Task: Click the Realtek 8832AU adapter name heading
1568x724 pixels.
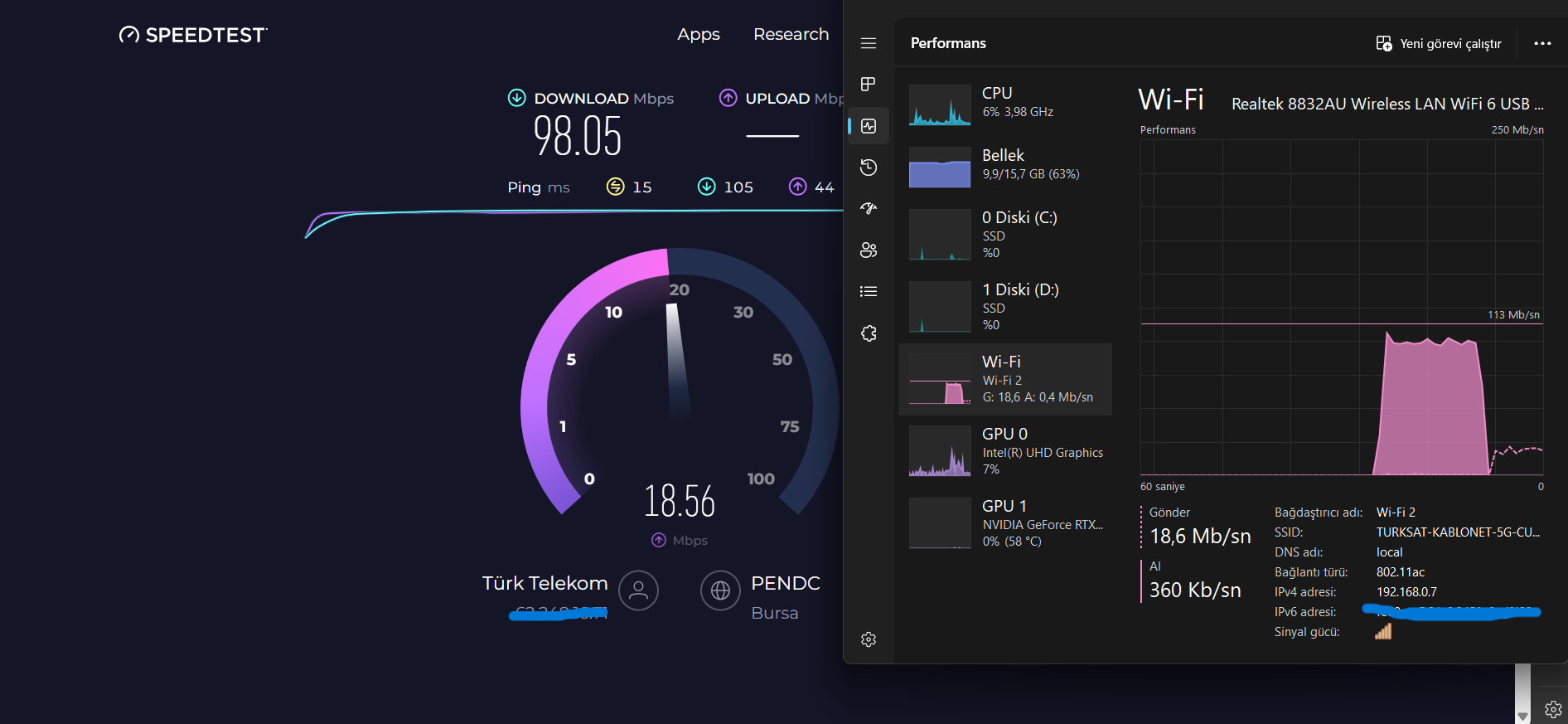Action: click(1387, 104)
